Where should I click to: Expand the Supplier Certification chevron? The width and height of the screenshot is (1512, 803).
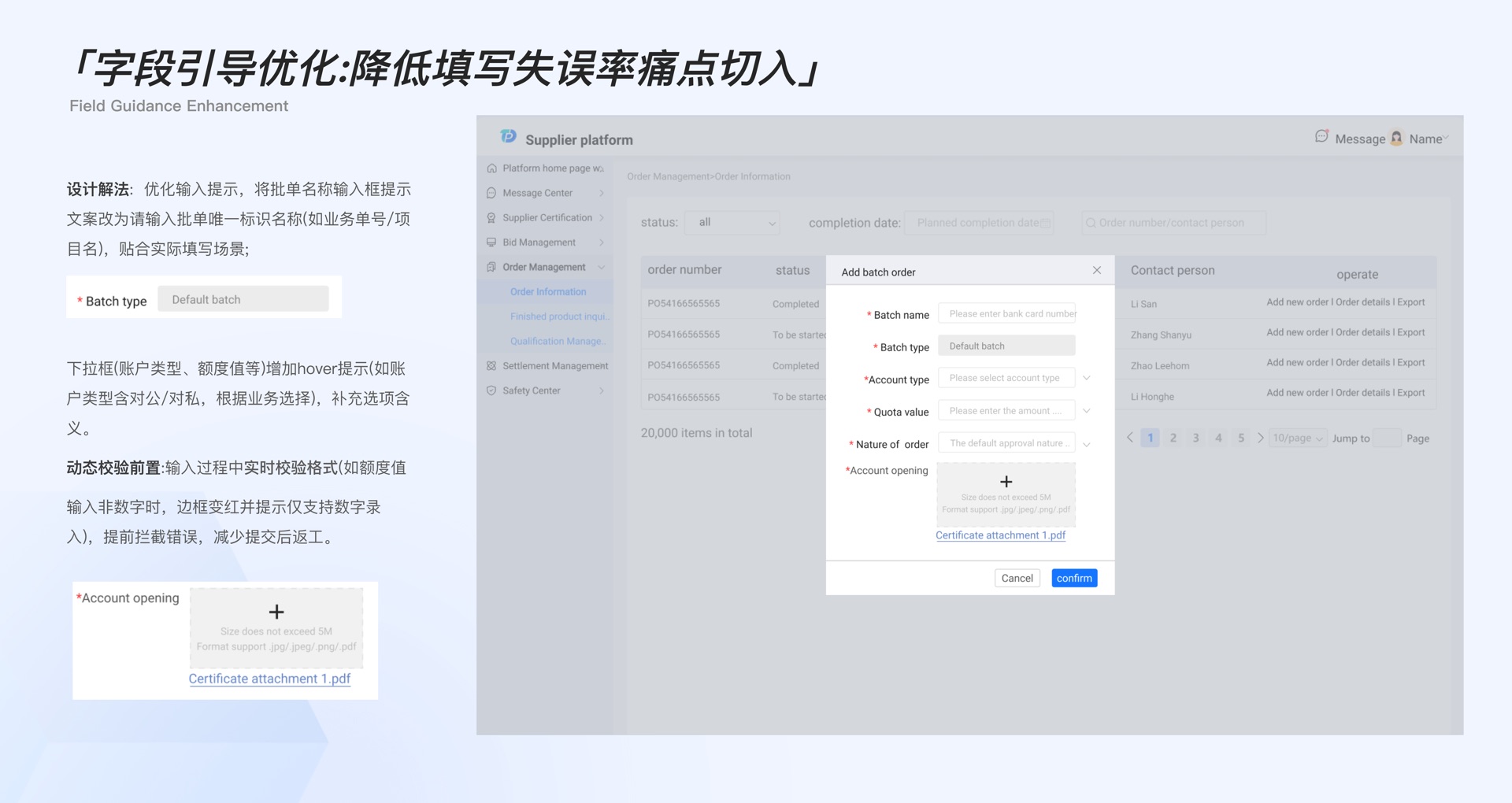point(601,218)
